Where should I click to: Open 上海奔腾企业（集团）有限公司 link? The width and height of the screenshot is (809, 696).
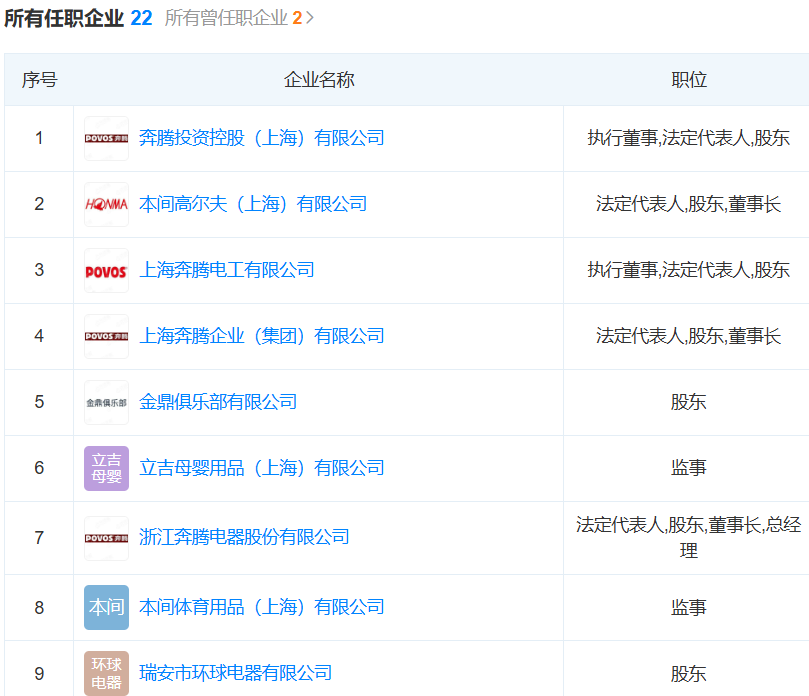coord(262,336)
